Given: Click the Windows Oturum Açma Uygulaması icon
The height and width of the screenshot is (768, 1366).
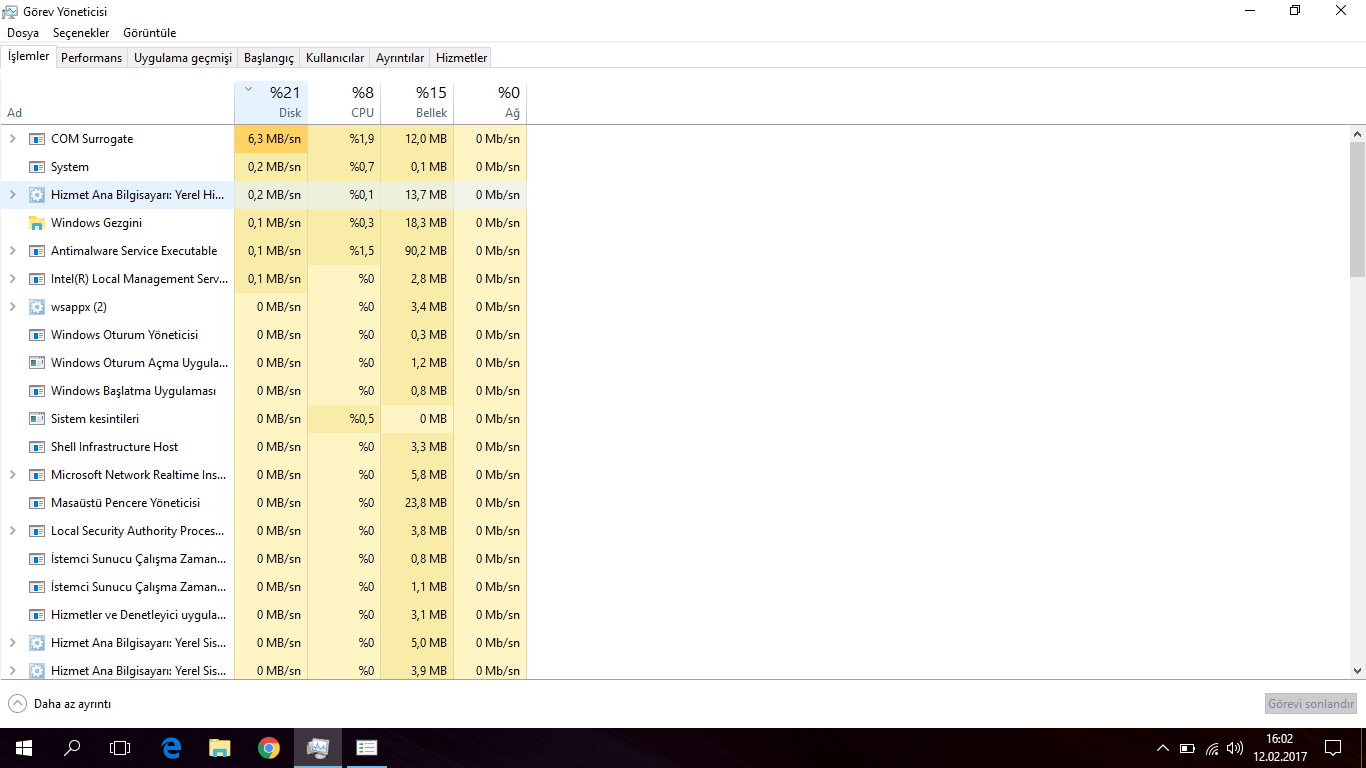Looking at the screenshot, I should (37, 363).
